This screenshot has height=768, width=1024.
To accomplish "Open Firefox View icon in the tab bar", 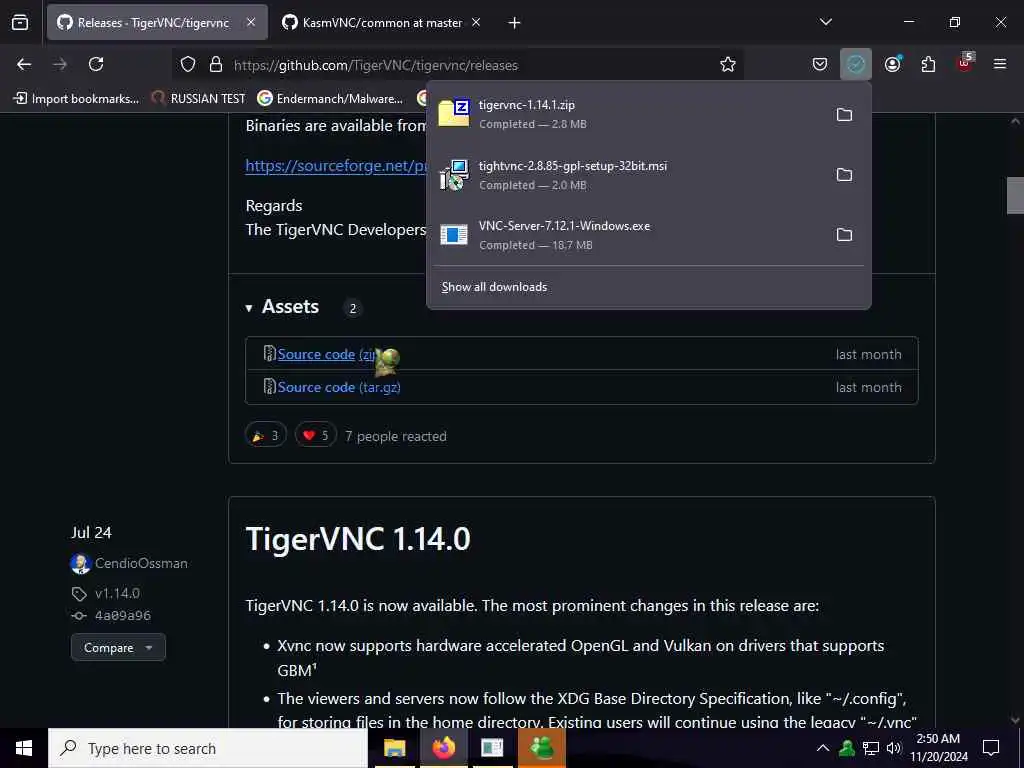I will [x=20, y=22].
